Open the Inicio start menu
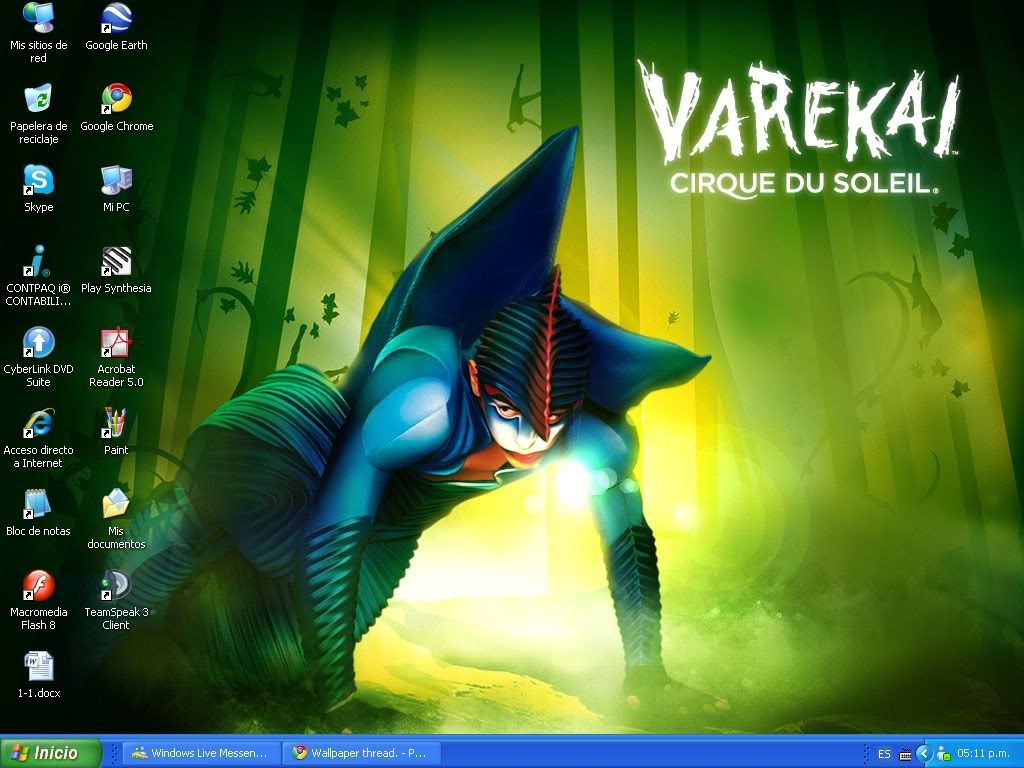1024x768 pixels. point(51,753)
